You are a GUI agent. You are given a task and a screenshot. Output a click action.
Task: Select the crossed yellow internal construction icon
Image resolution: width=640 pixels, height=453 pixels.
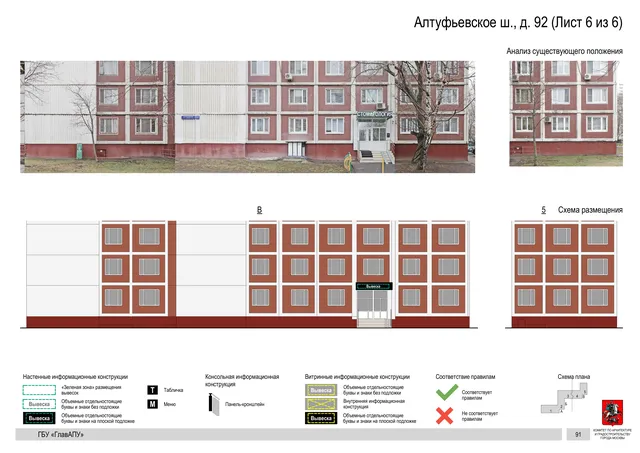(321, 404)
